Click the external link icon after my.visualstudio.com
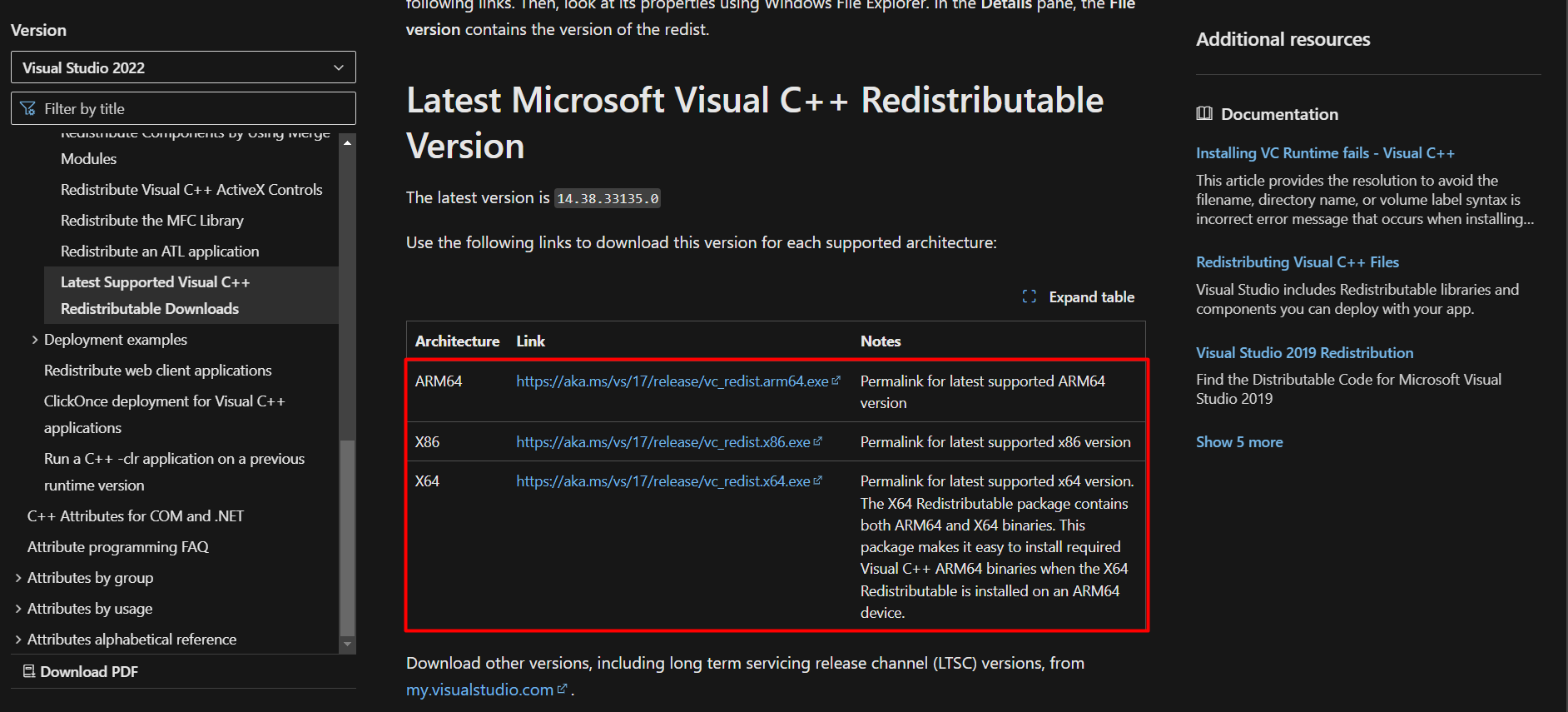Image resolution: width=1568 pixels, height=712 pixels. click(x=562, y=689)
